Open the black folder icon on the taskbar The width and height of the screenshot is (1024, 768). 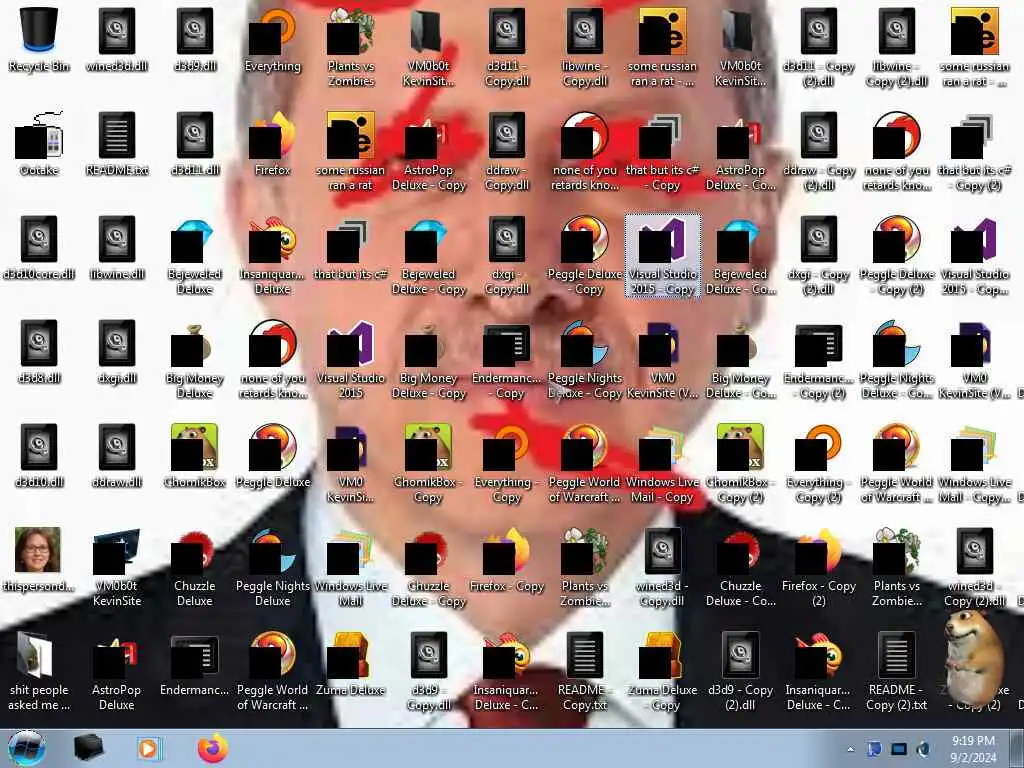[88, 748]
